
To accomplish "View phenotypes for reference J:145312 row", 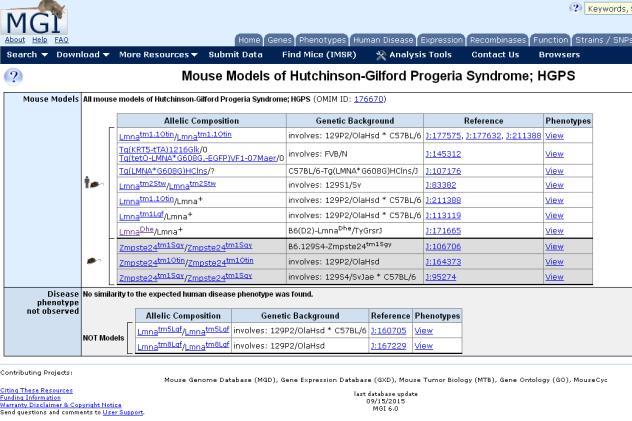I will [x=554, y=154].
